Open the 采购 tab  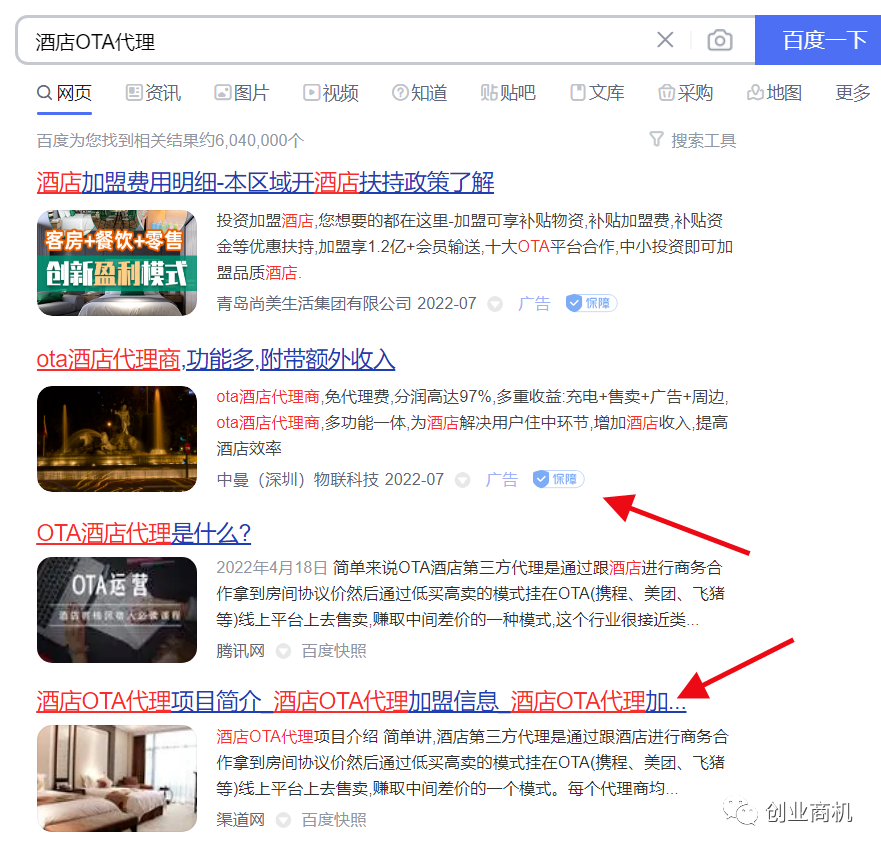pyautogui.click(x=685, y=93)
